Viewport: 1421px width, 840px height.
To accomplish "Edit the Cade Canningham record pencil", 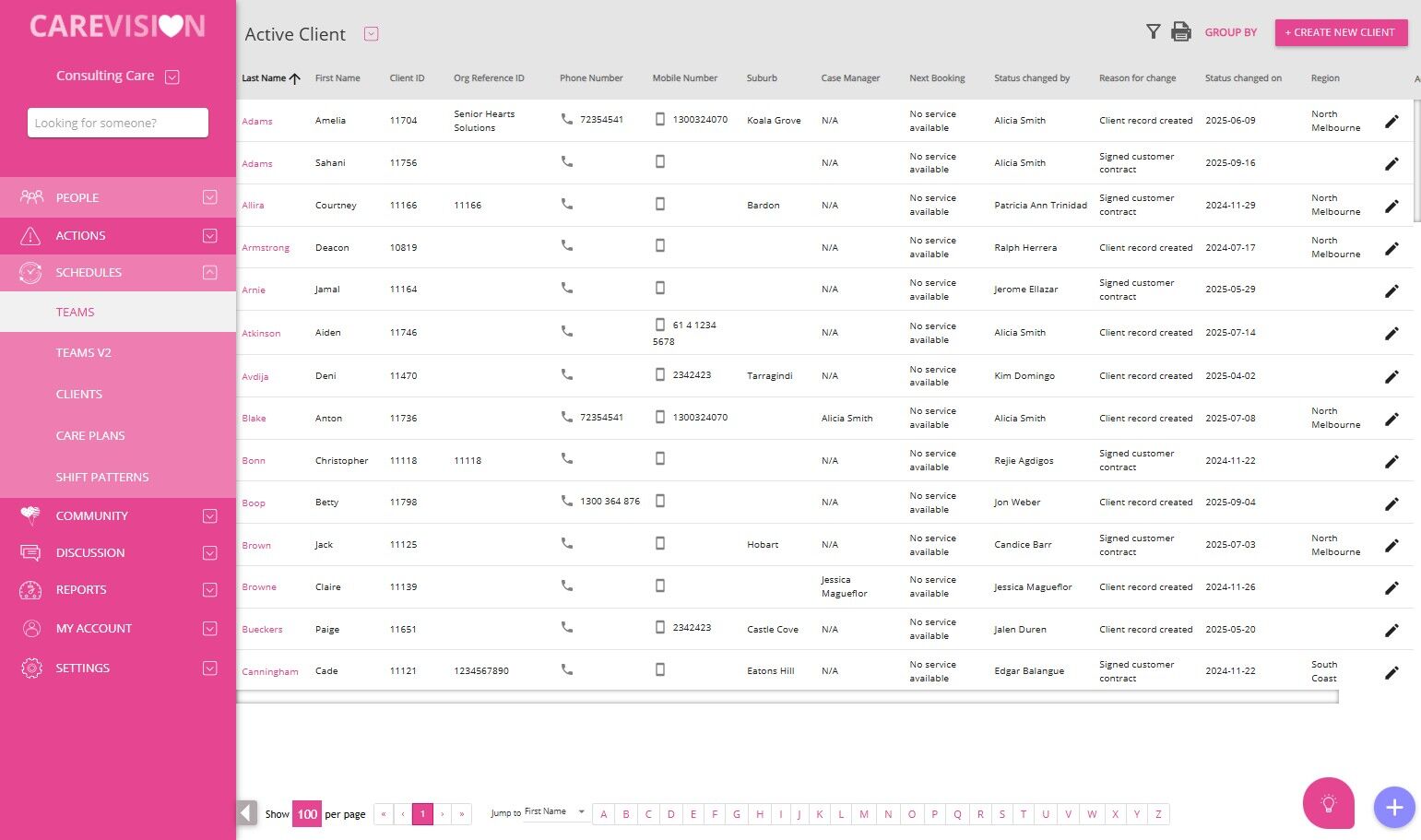I will click(x=1391, y=673).
